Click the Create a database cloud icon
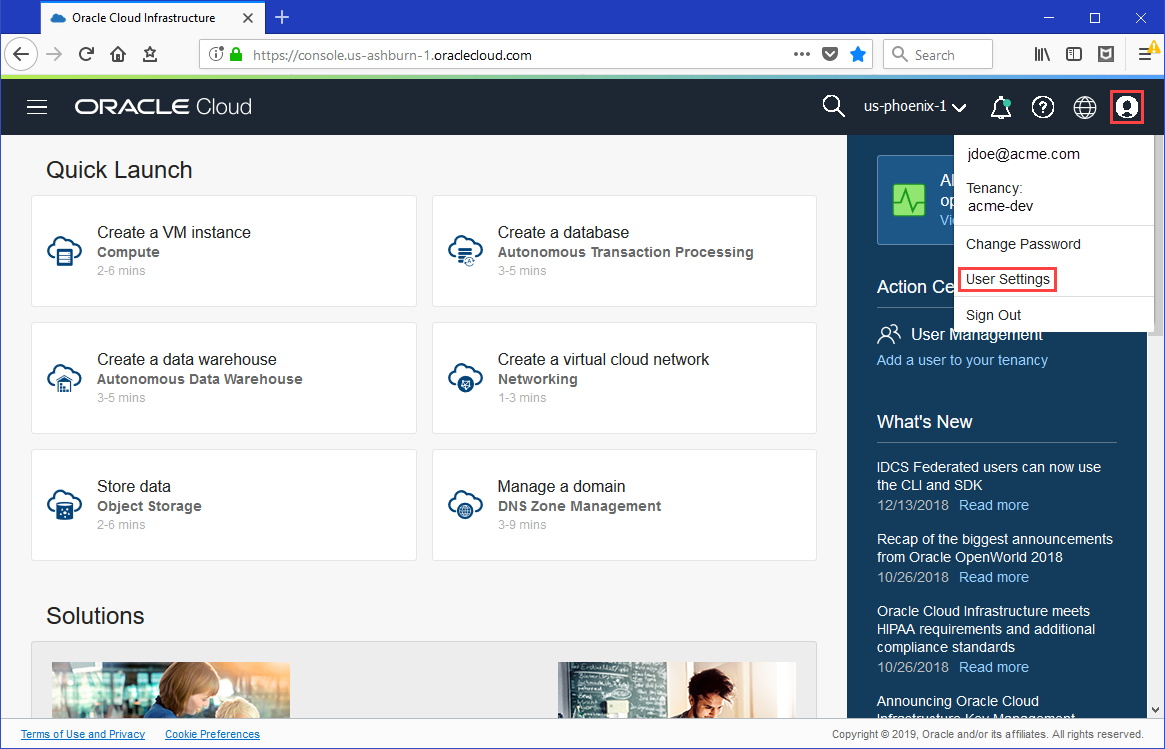This screenshot has height=749, width=1165. (x=465, y=251)
